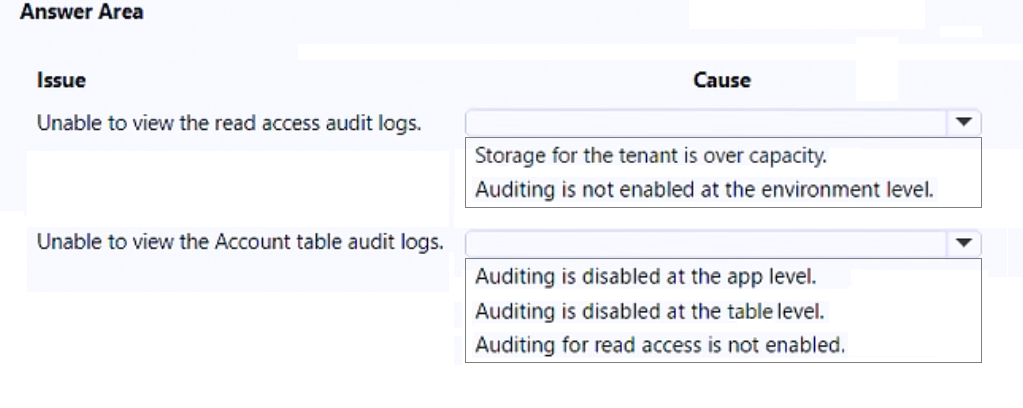Click the 'Answer Area' heading
Image resolution: width=1023 pixels, height=408 pixels.
click(81, 13)
